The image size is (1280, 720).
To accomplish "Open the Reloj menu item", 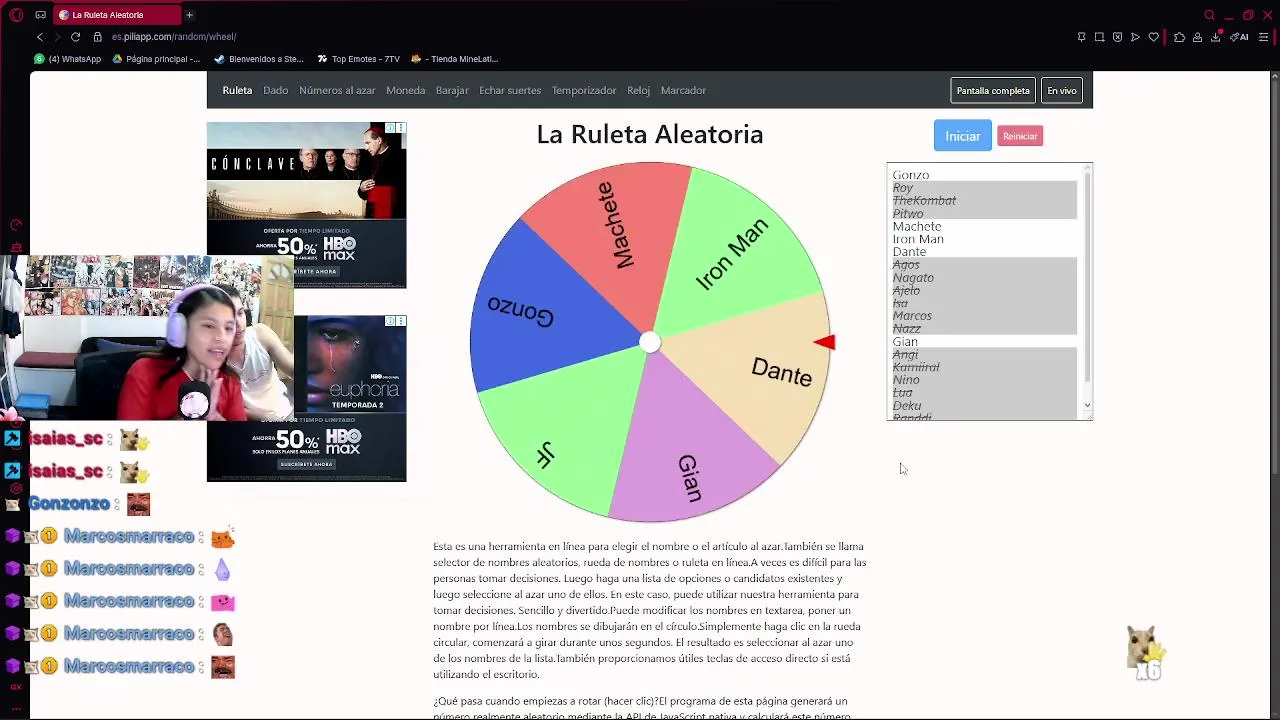I will tap(638, 90).
